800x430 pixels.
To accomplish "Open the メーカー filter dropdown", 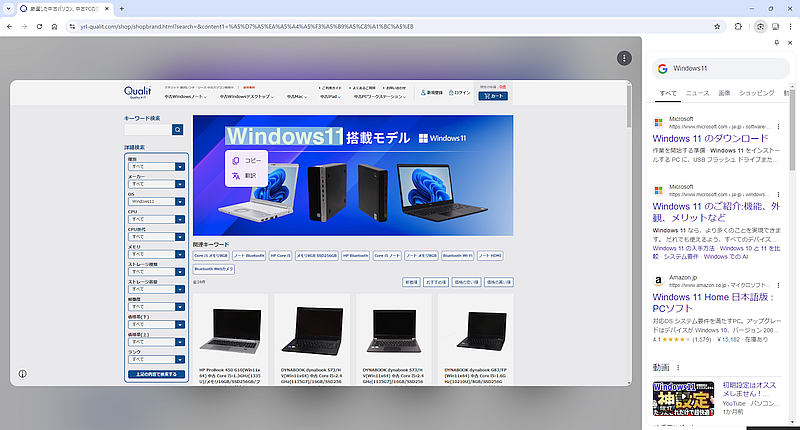I will (x=156, y=184).
